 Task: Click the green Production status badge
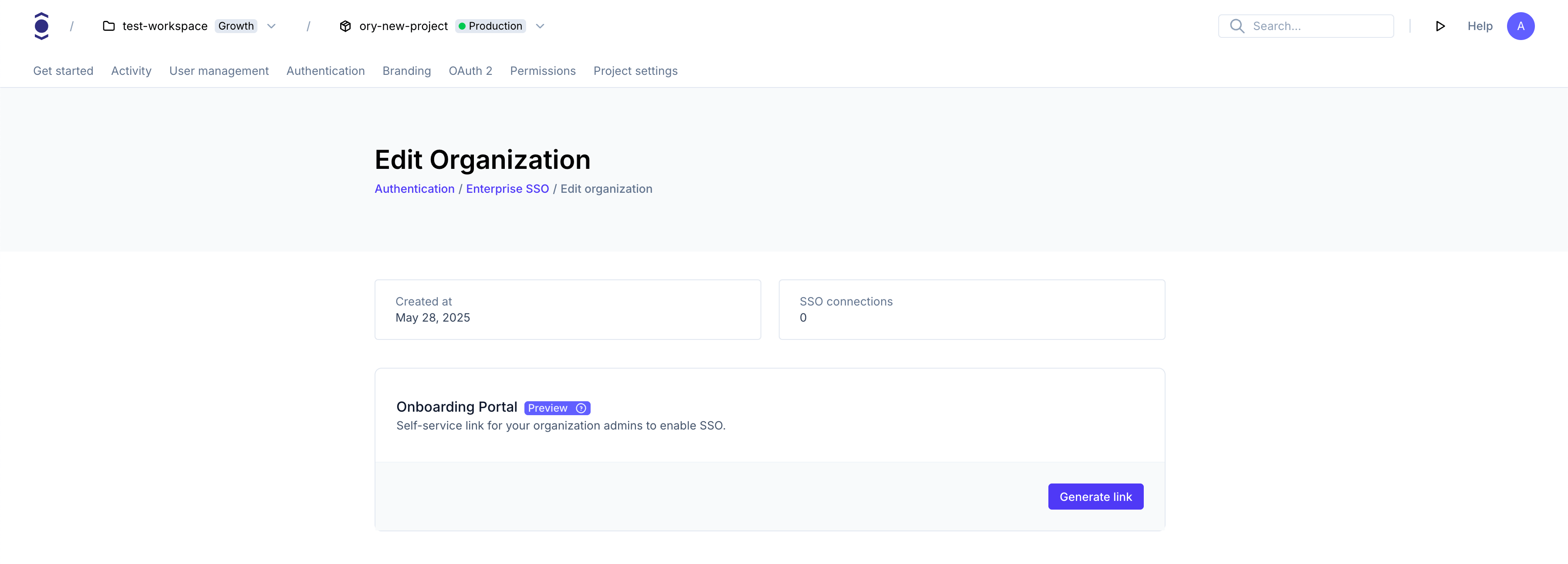click(490, 26)
